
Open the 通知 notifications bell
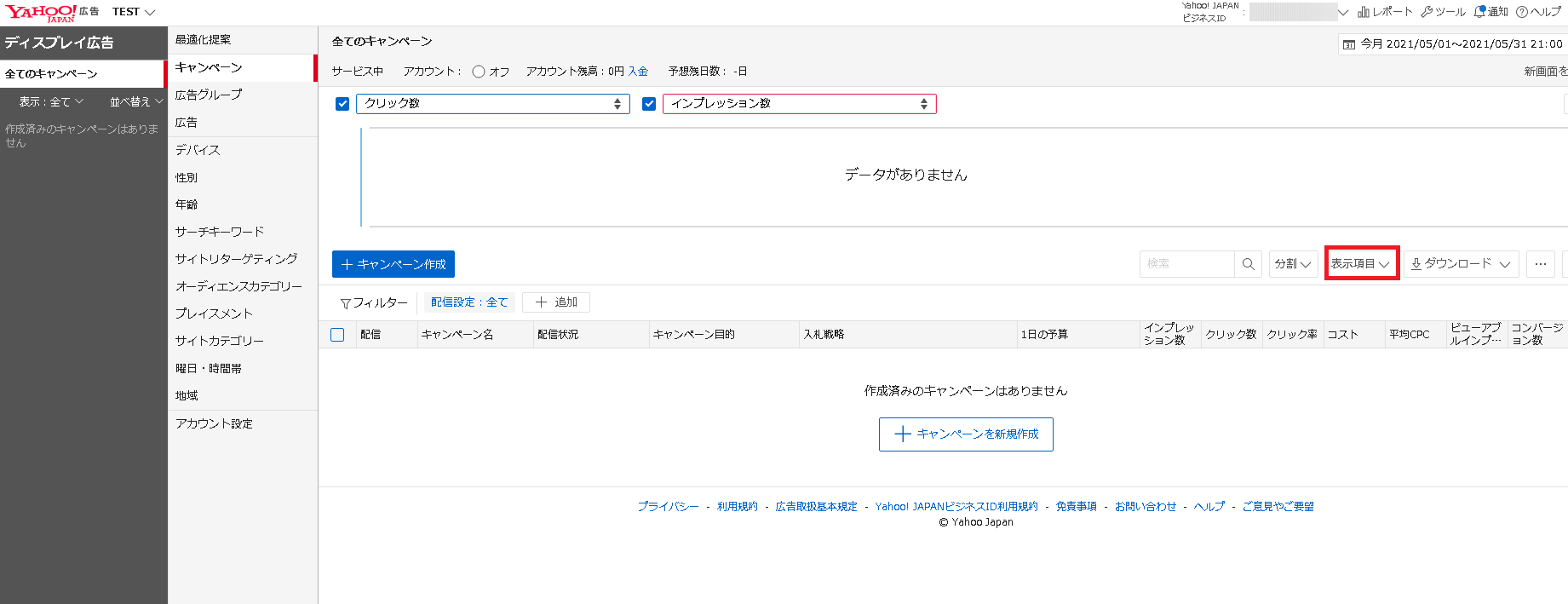(1490, 12)
